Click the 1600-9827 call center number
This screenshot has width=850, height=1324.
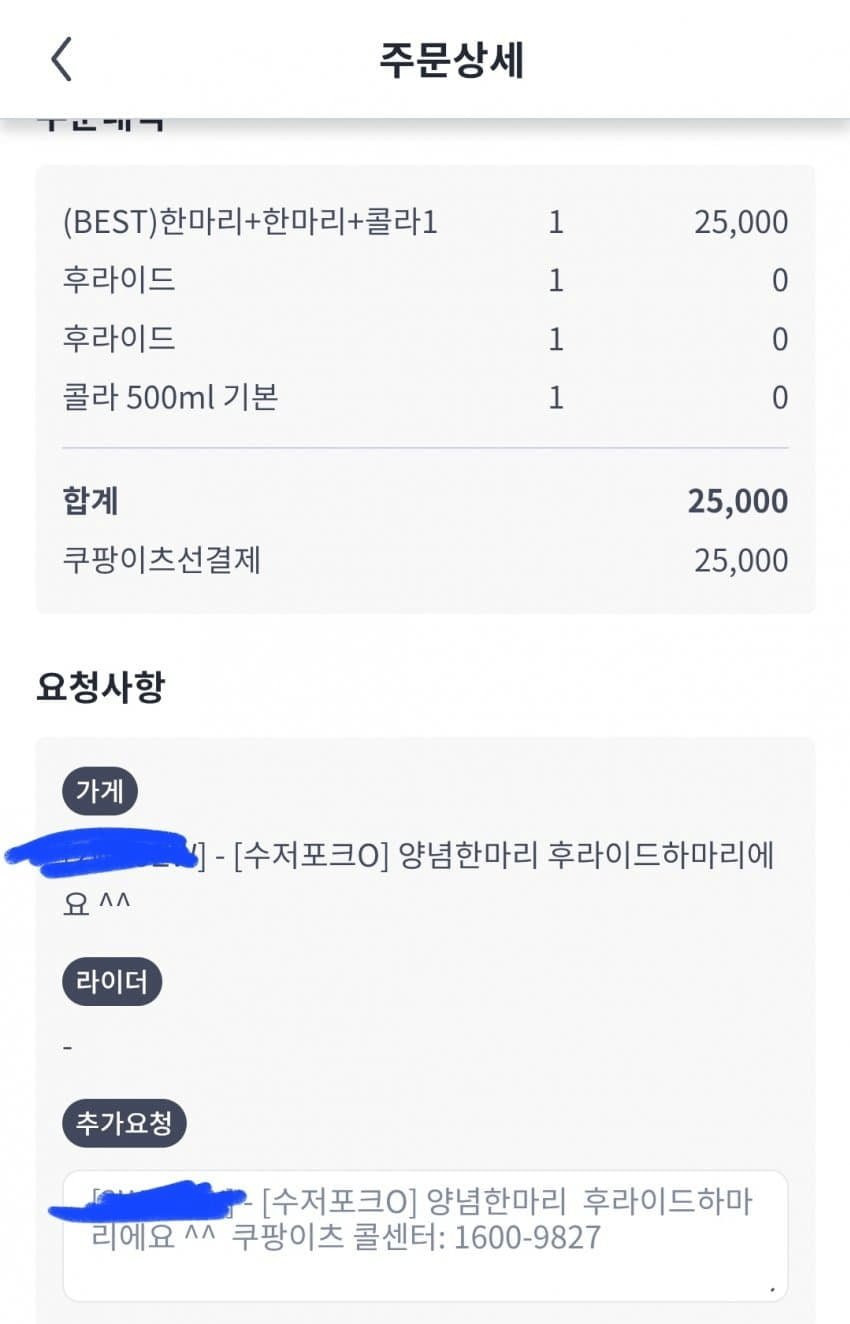527,1239
